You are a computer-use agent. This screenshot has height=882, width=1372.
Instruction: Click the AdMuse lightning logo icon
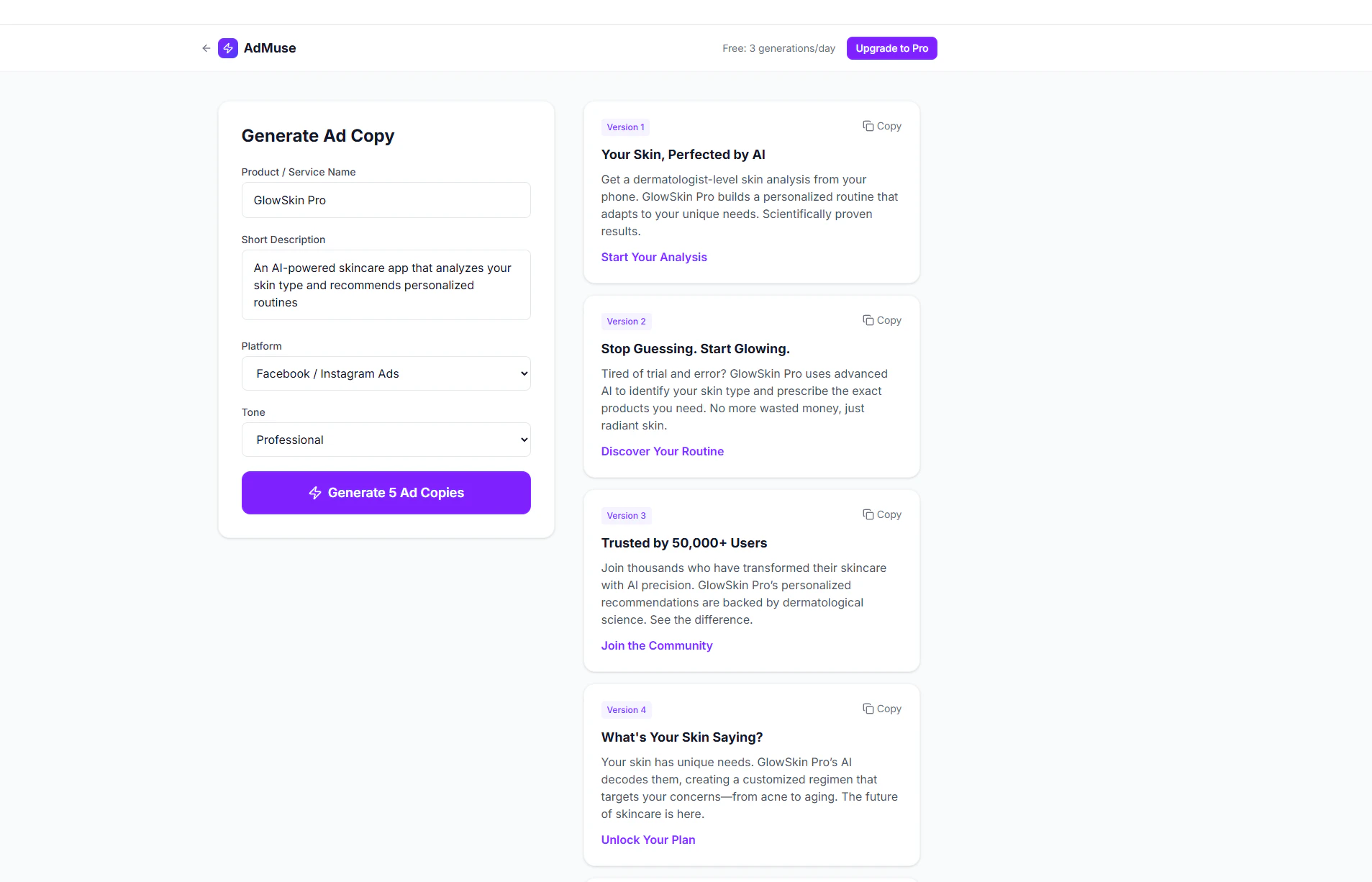tap(228, 48)
